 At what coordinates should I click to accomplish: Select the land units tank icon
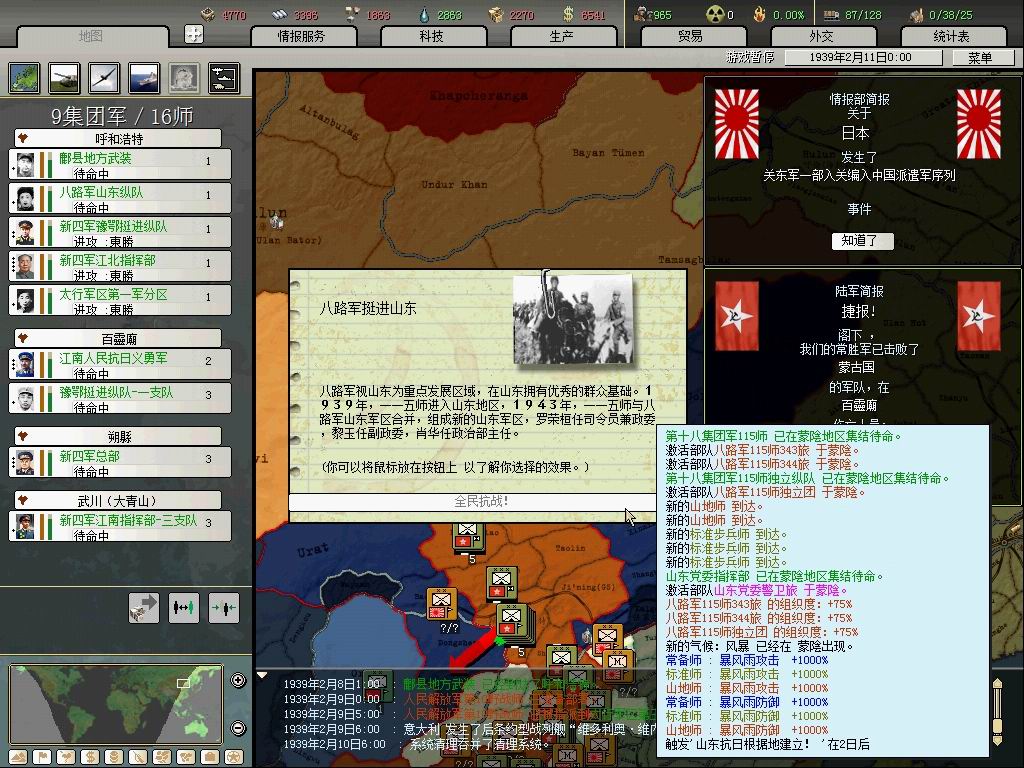click(64, 77)
